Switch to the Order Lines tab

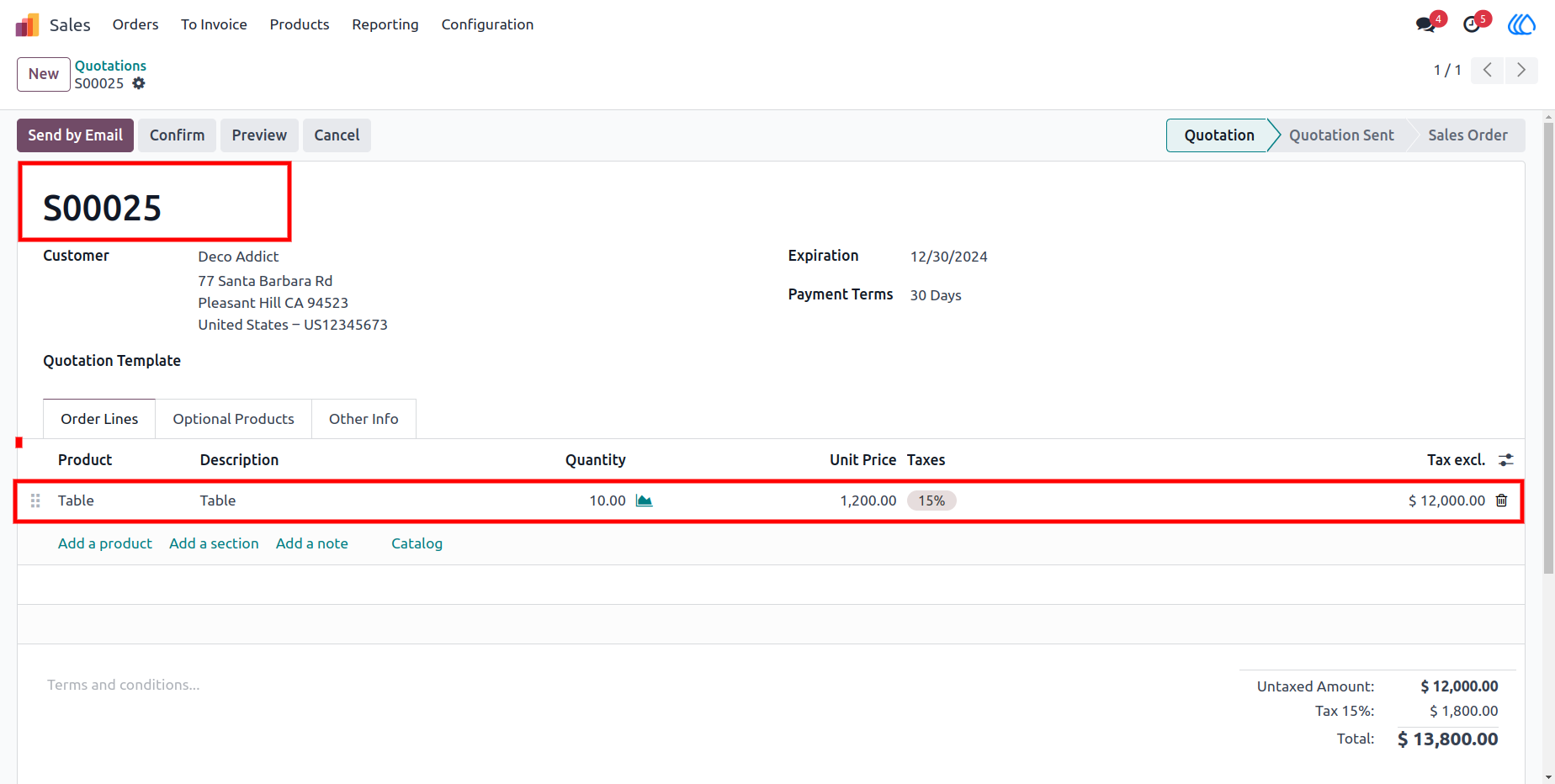click(x=99, y=419)
